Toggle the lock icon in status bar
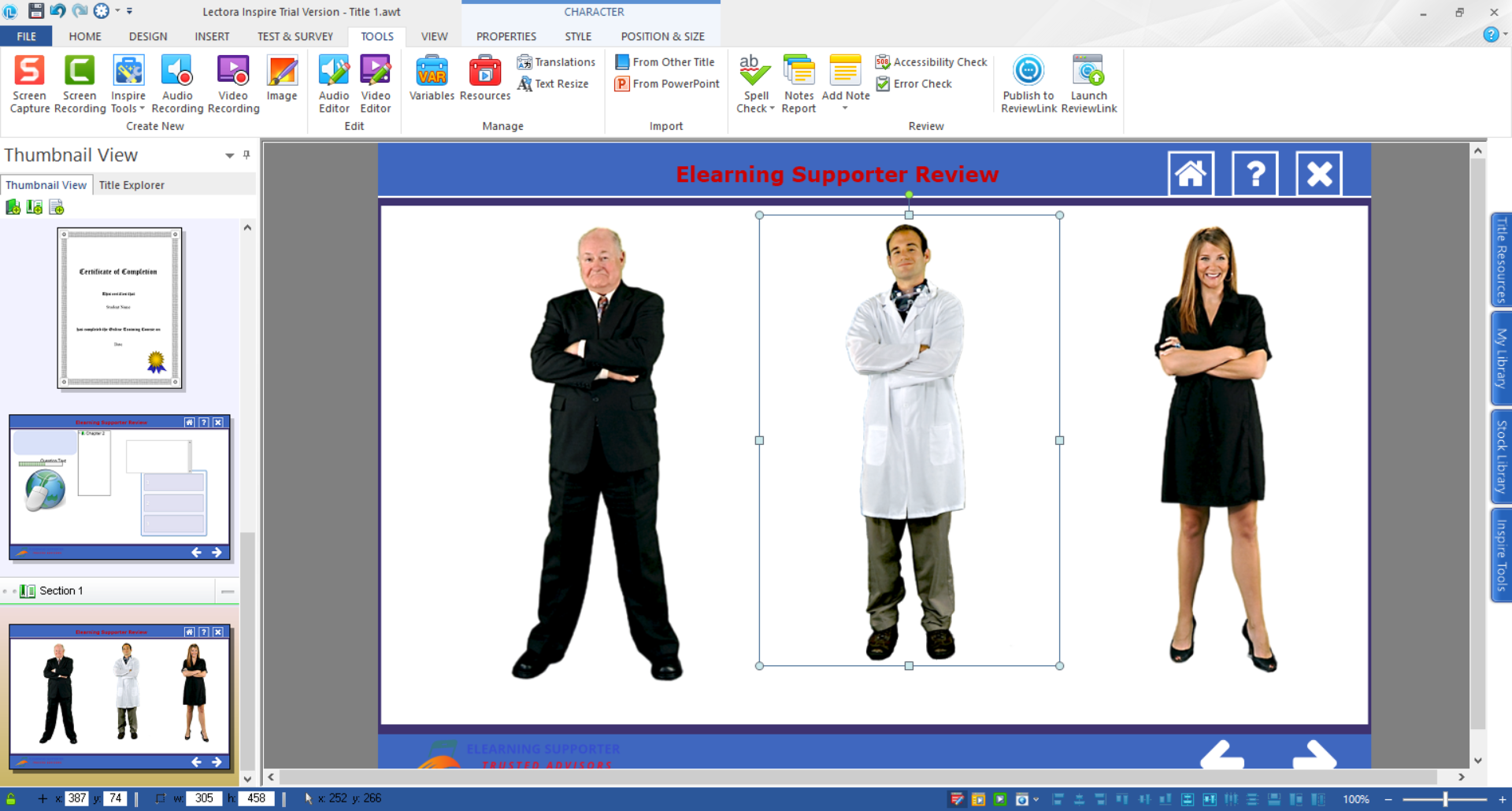The width and height of the screenshot is (1512, 811). point(11,798)
